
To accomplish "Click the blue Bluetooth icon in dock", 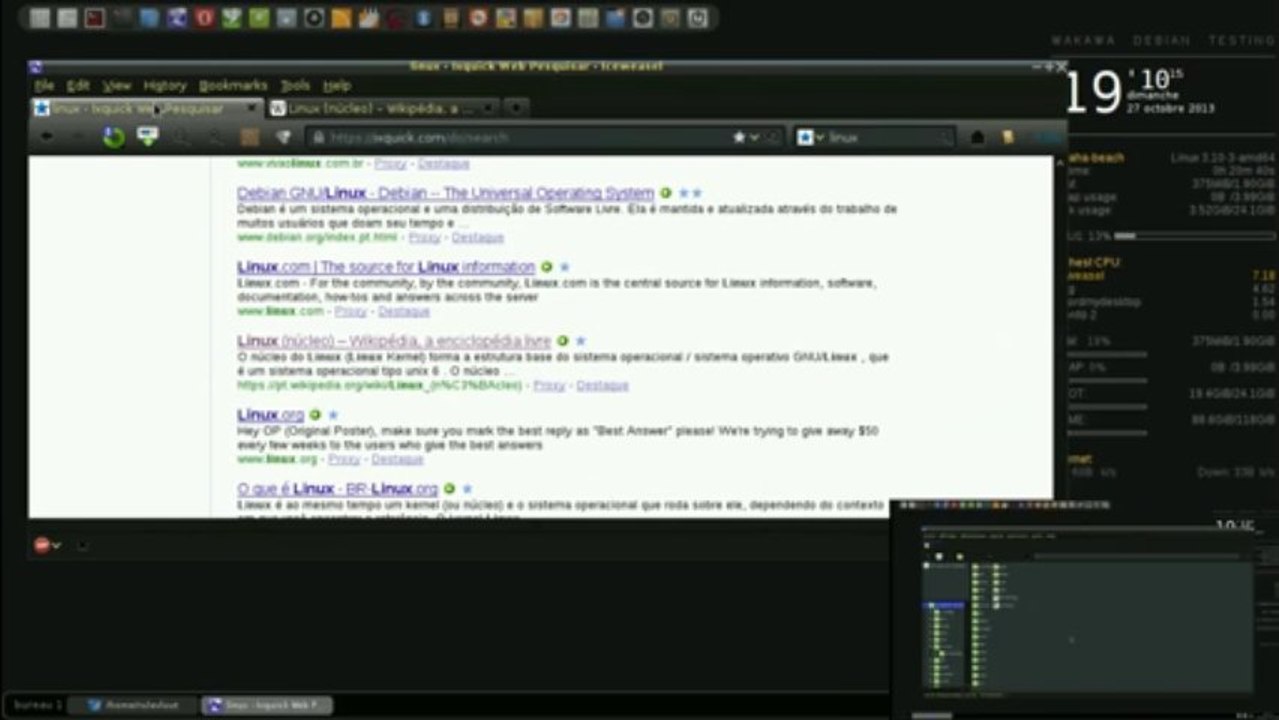I will pos(423,18).
